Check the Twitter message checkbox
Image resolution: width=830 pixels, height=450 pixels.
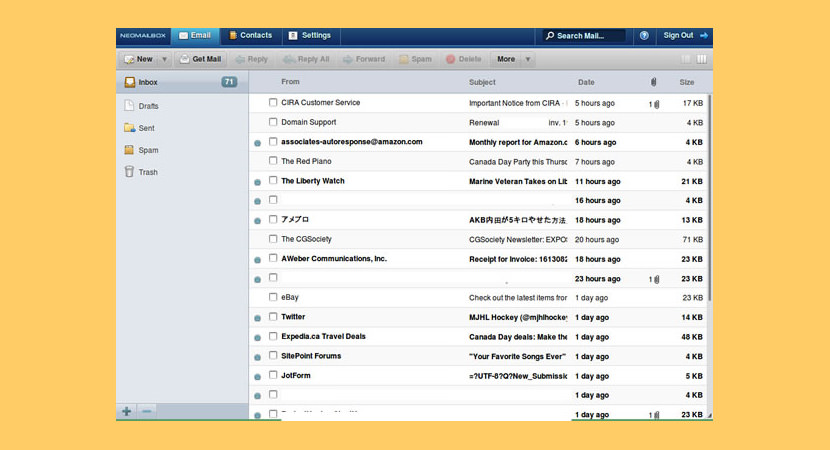coord(273,317)
